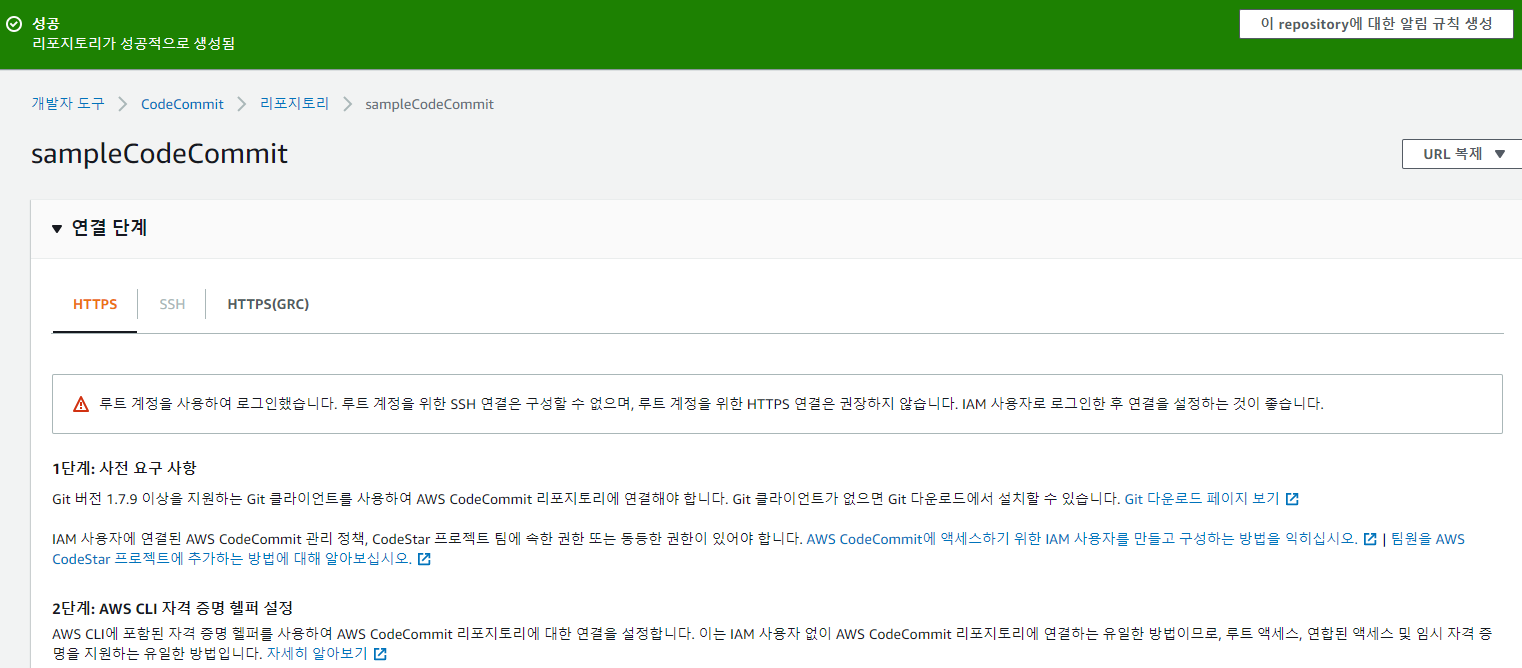Open link about creating IAM user for CodeCommit
The height and width of the screenshot is (668, 1522).
[x=1082, y=539]
